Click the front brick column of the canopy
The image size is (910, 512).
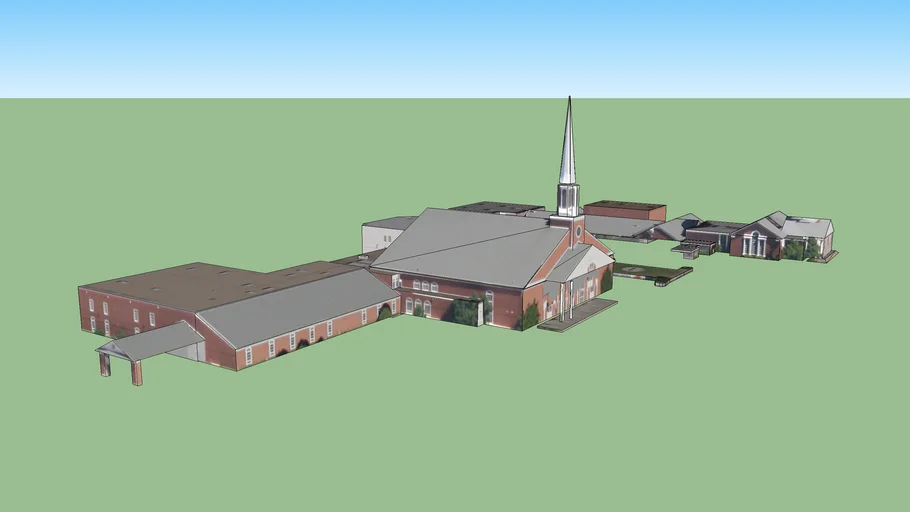click(136, 372)
